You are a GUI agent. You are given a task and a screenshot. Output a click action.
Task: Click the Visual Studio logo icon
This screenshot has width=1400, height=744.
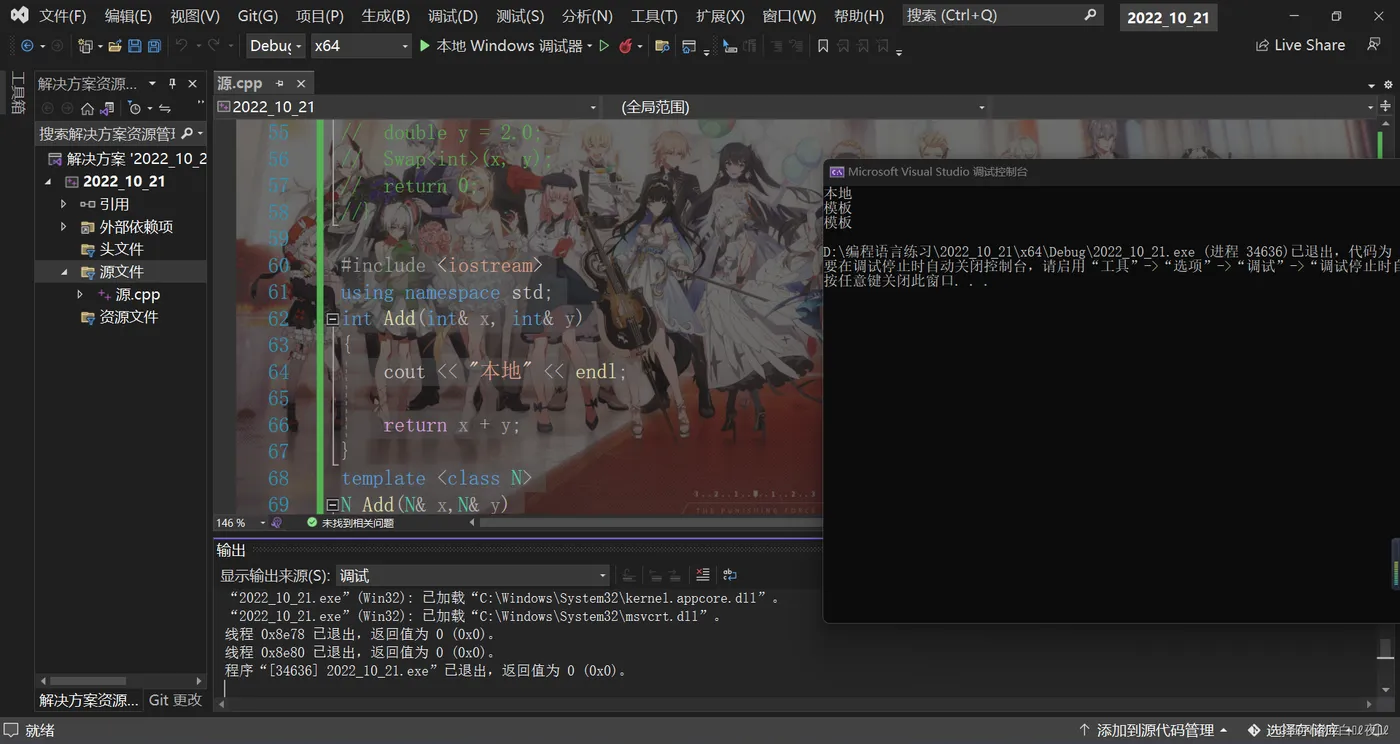coord(19,15)
